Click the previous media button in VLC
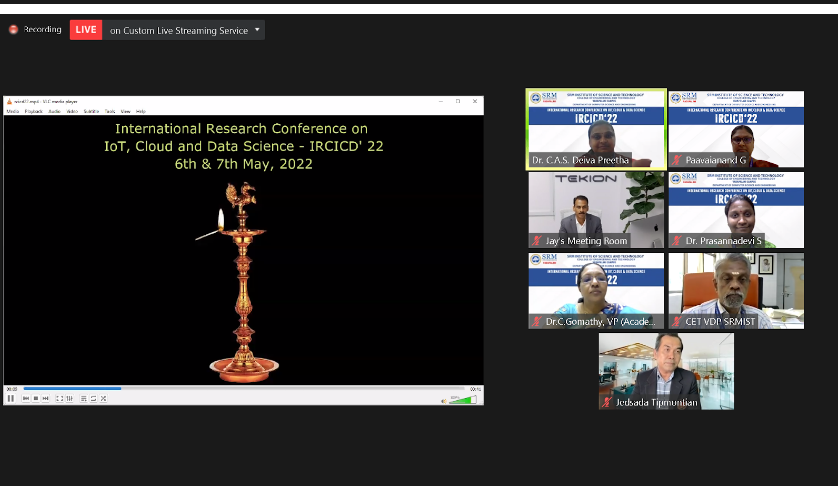838x486 pixels. [x=26, y=398]
